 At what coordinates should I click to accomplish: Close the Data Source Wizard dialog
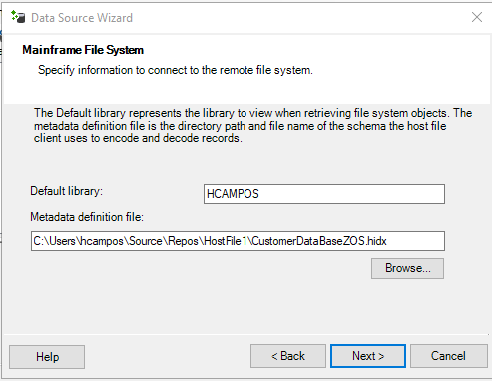click(x=477, y=17)
